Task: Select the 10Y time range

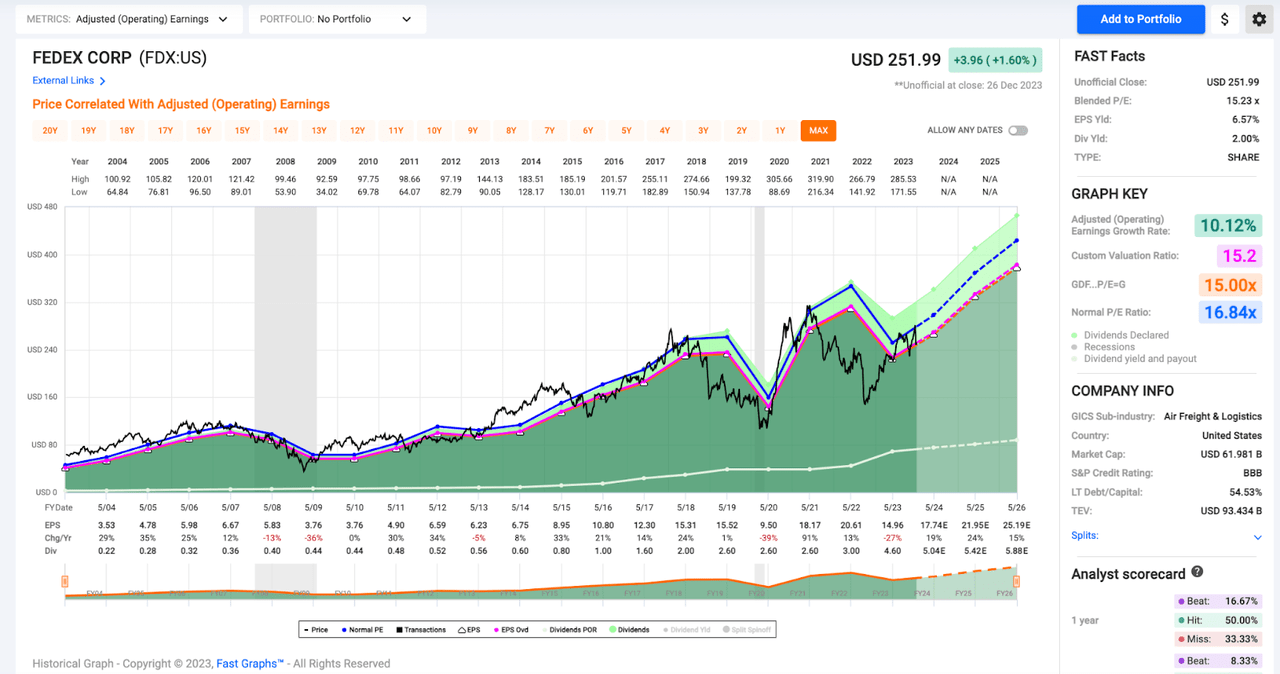Action: 434,130
